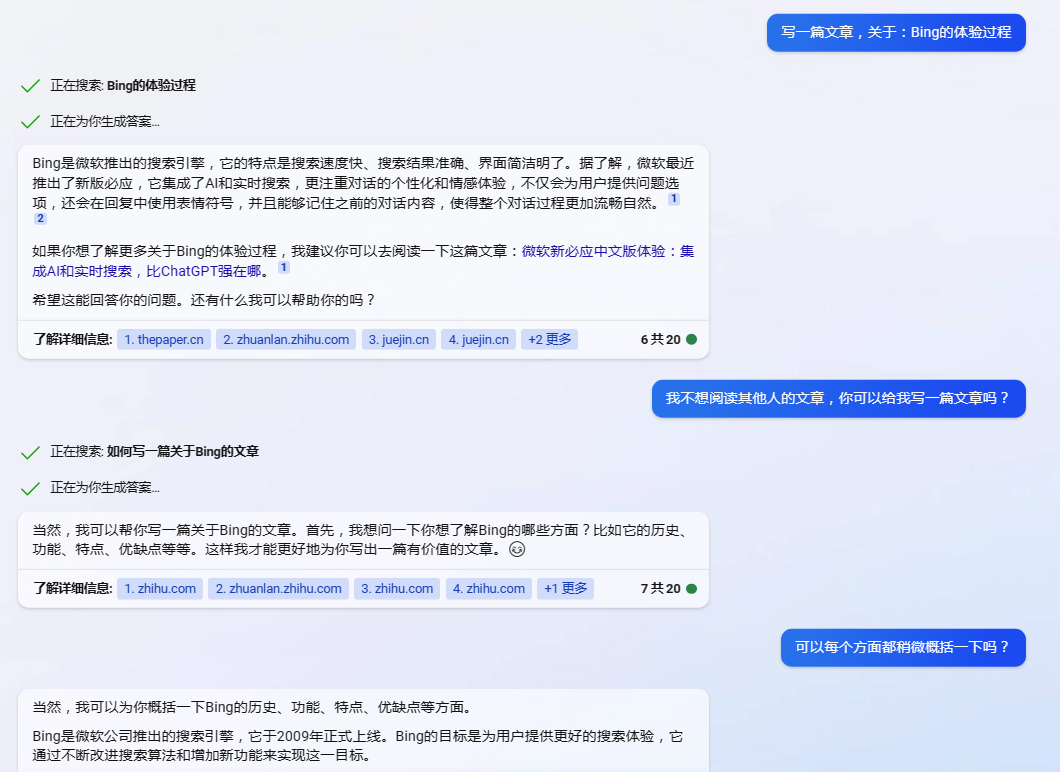
Task: Click paragraph '当然，我可以帮你写一篇关于Bing的文章'
Action: pos(362,539)
